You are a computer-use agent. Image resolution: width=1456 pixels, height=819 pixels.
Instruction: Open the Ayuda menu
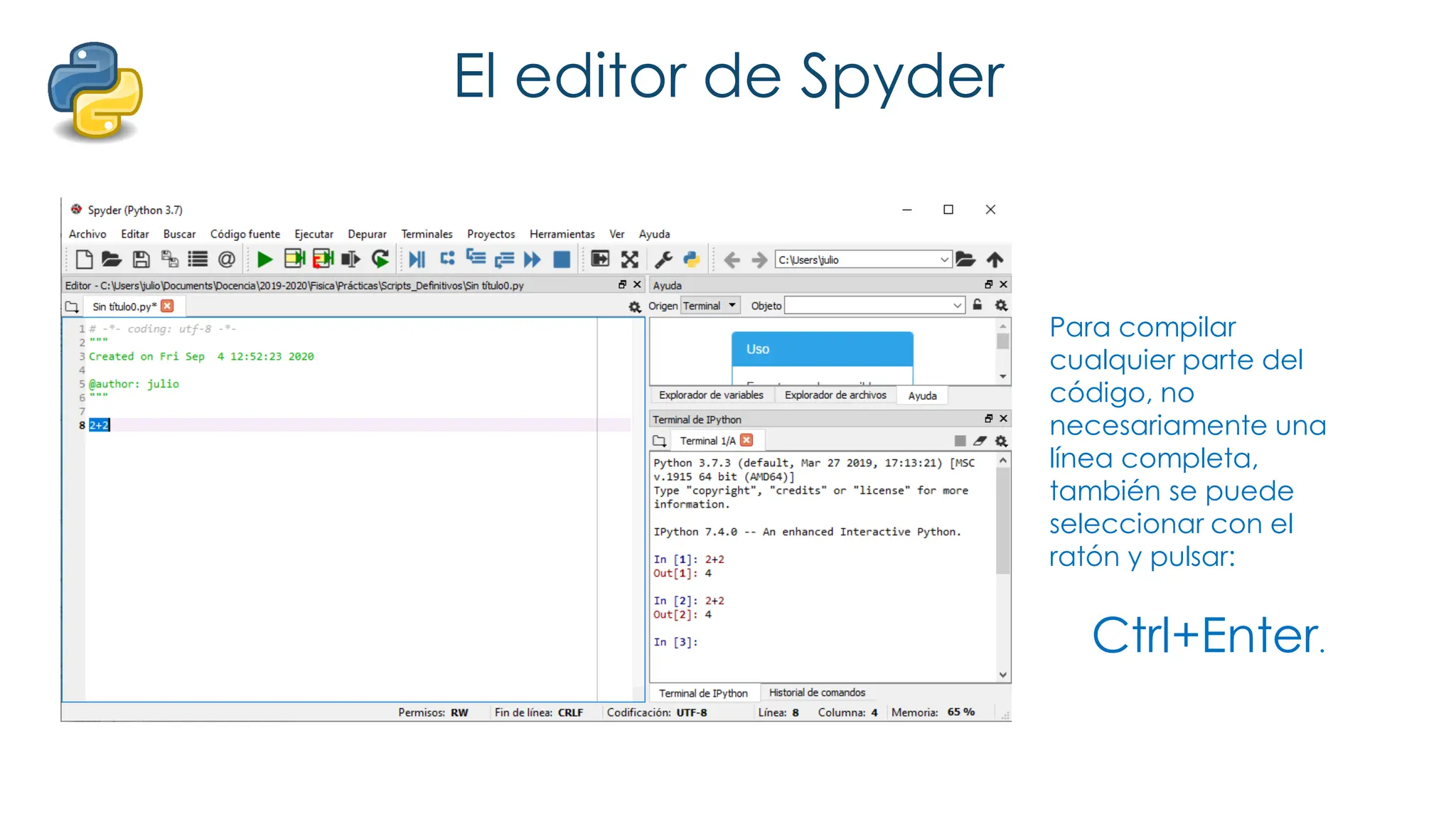[x=654, y=234]
